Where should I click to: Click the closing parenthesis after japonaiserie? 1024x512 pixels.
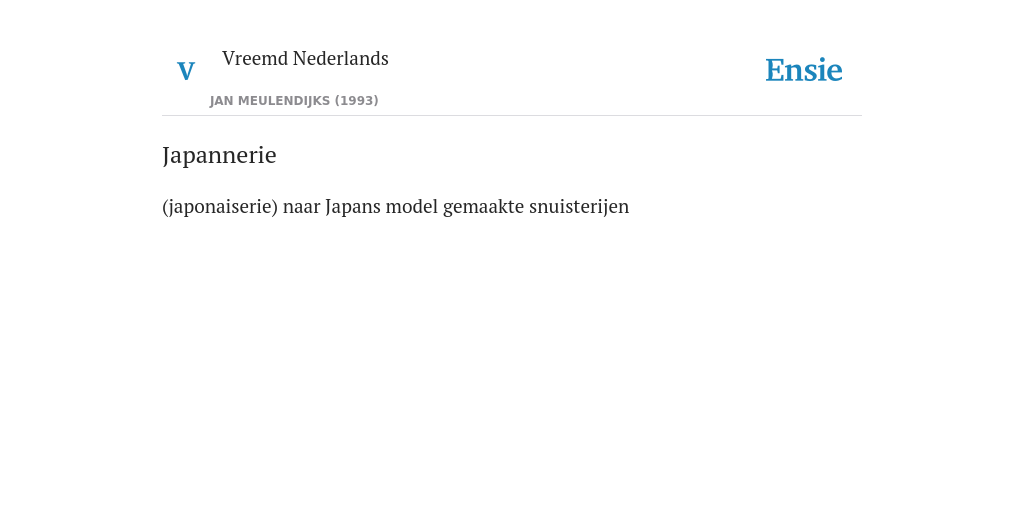click(275, 207)
